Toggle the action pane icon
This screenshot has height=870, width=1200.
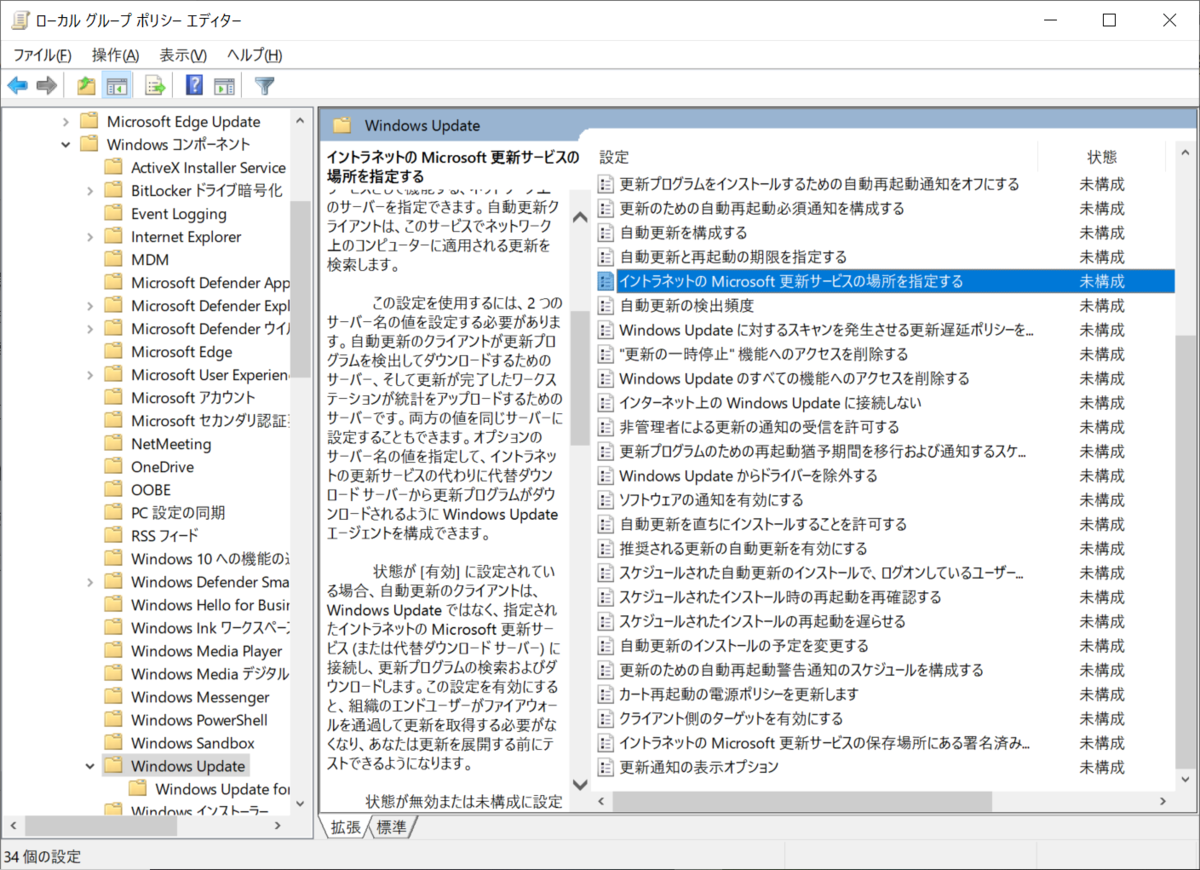pyautogui.click(x=224, y=85)
